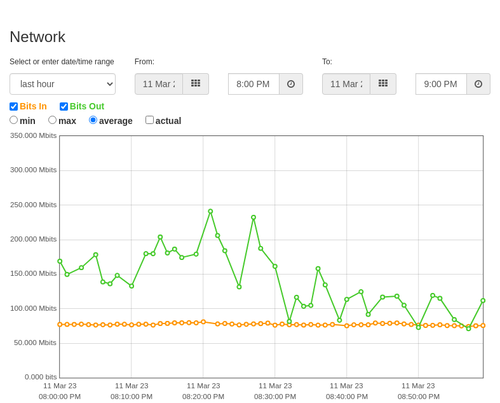Click the '150.000 Mbits' axis label
Image resolution: width=500 pixels, height=403 pixels.
click(33, 274)
